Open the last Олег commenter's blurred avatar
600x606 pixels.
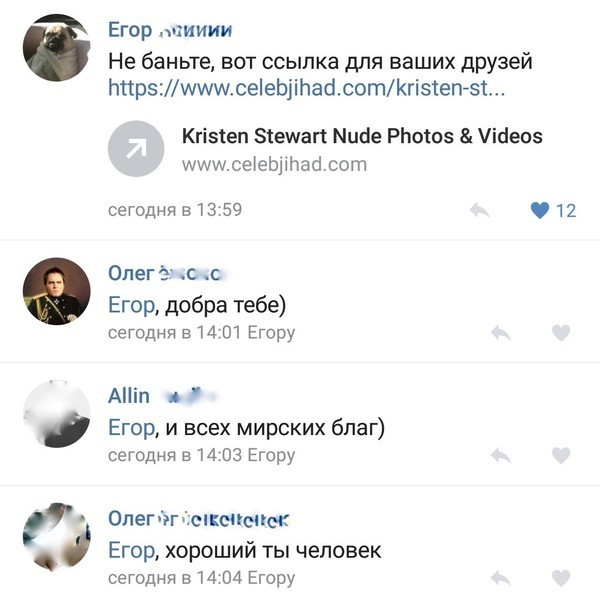pyautogui.click(x=56, y=537)
